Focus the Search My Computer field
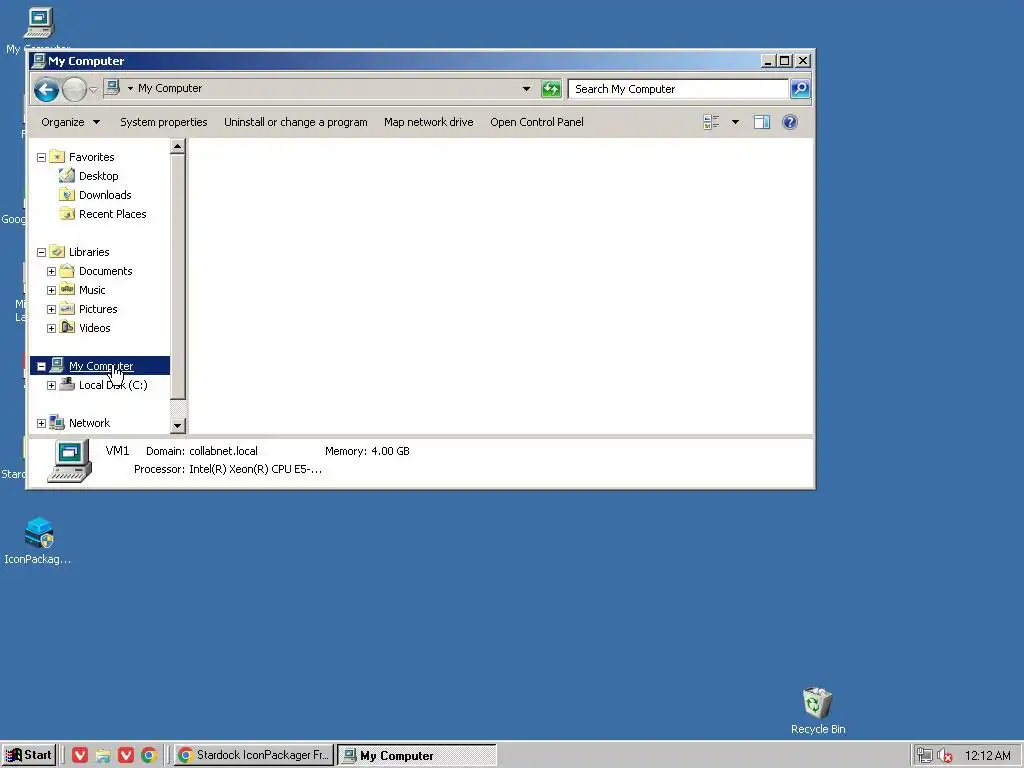This screenshot has width=1024, height=768. [678, 89]
